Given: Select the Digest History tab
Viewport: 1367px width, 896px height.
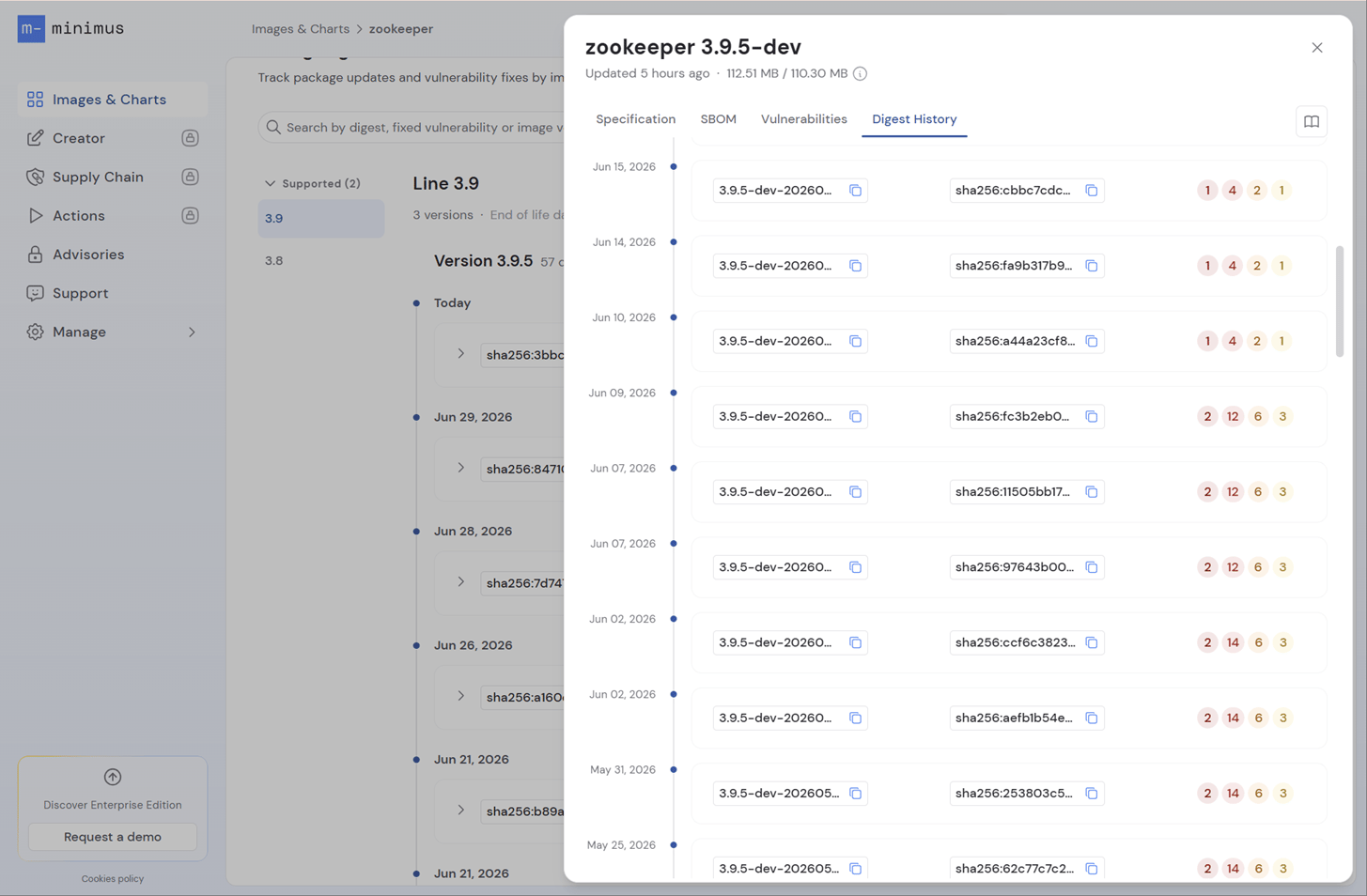Looking at the screenshot, I should (x=914, y=119).
